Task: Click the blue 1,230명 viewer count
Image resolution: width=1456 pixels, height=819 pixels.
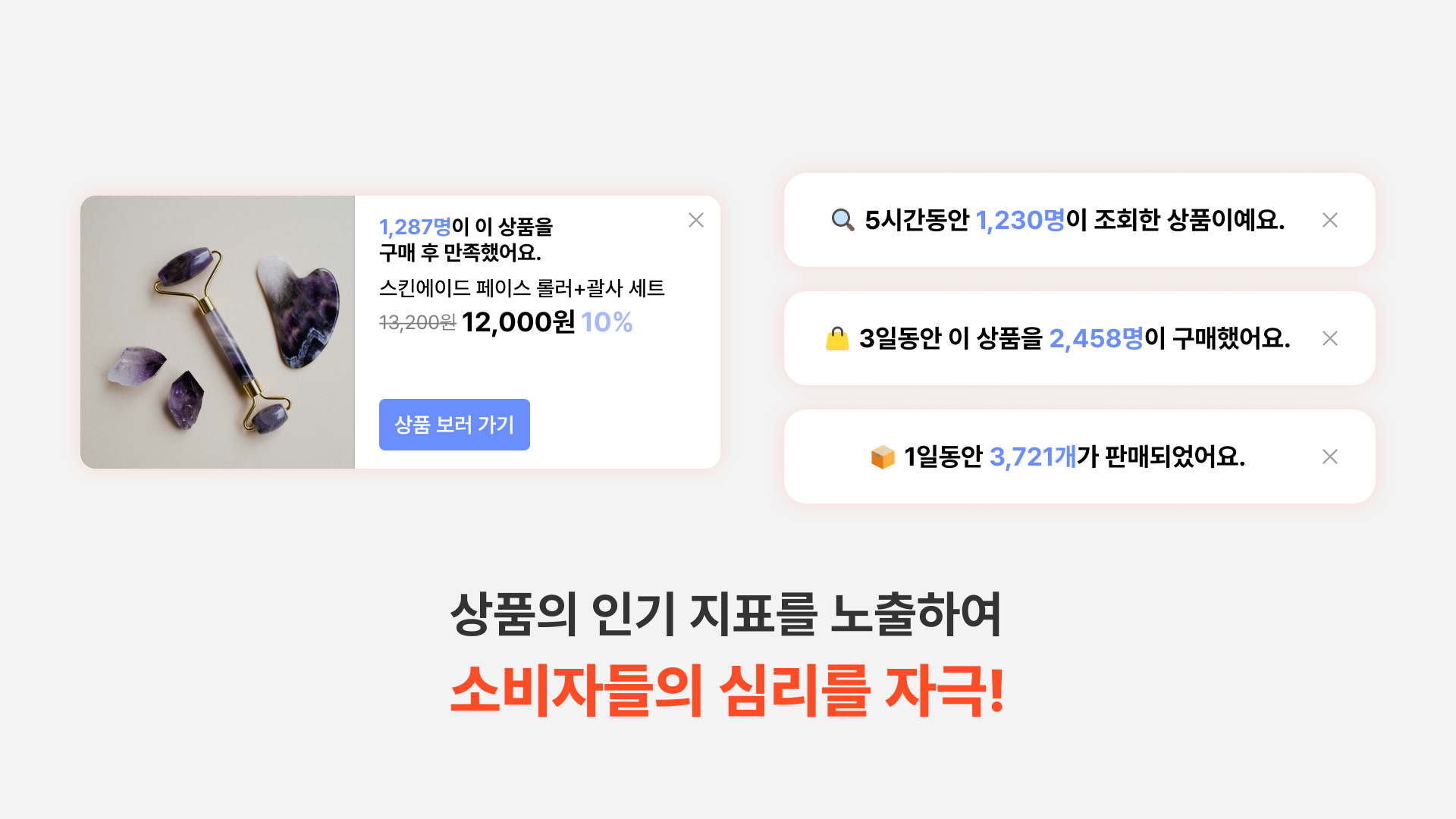Action: (x=1020, y=220)
